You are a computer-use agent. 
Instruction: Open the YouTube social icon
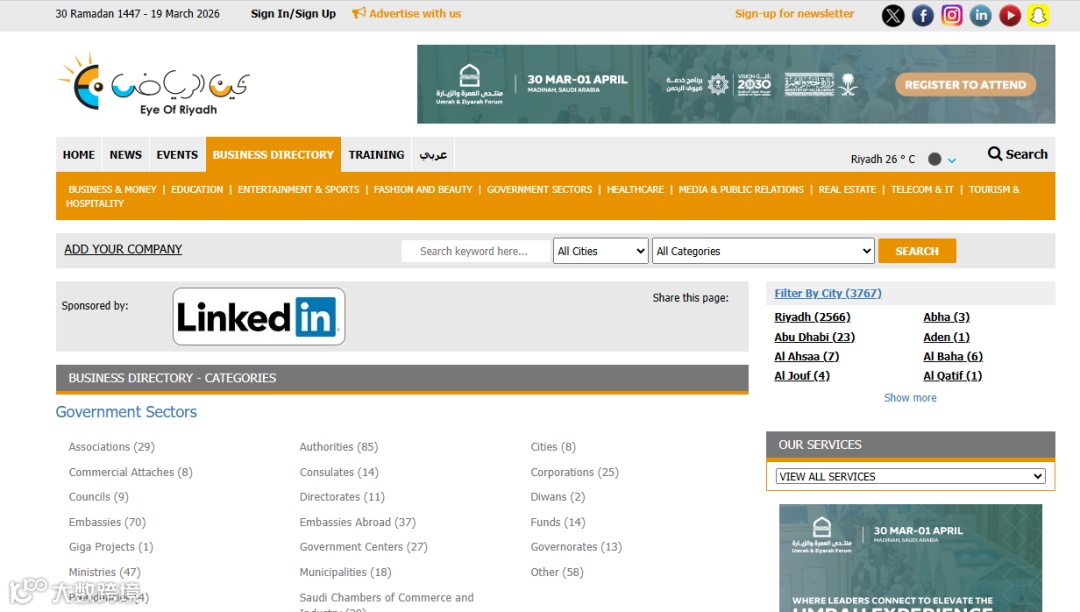[1010, 15]
